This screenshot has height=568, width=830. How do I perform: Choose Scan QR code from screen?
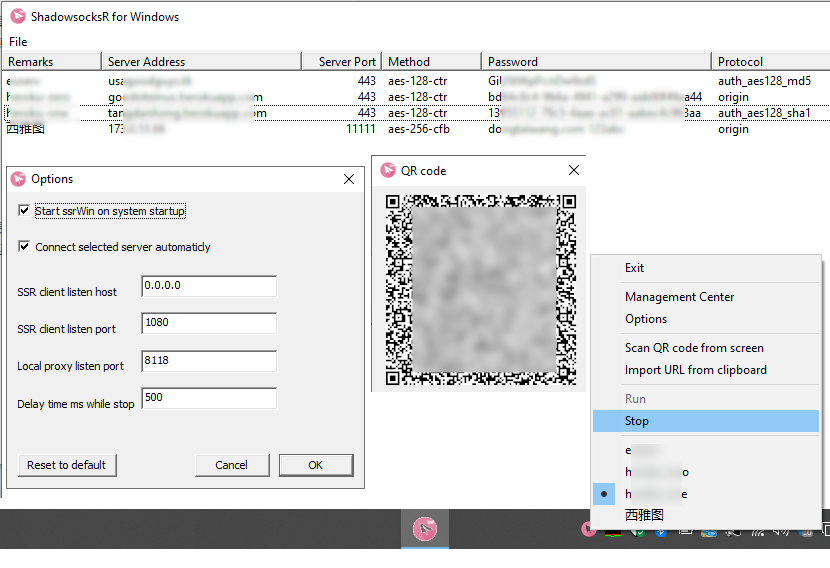point(706,348)
